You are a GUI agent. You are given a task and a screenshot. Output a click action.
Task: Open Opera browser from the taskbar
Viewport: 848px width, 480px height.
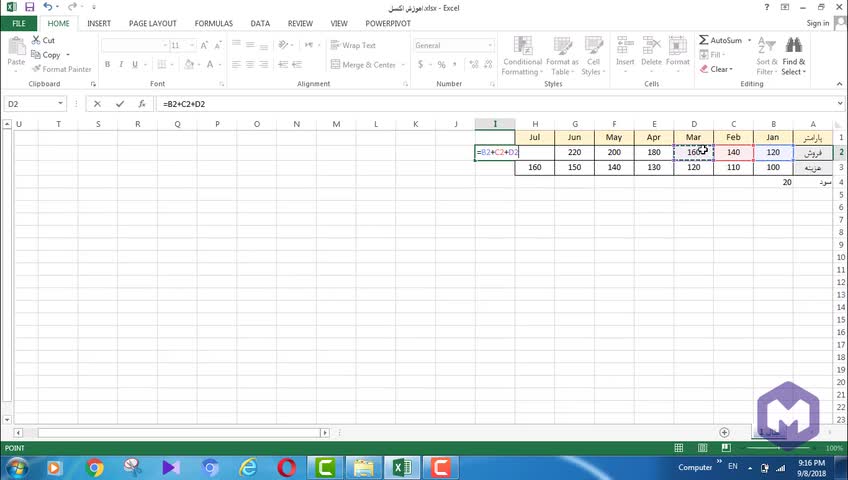tap(286, 467)
